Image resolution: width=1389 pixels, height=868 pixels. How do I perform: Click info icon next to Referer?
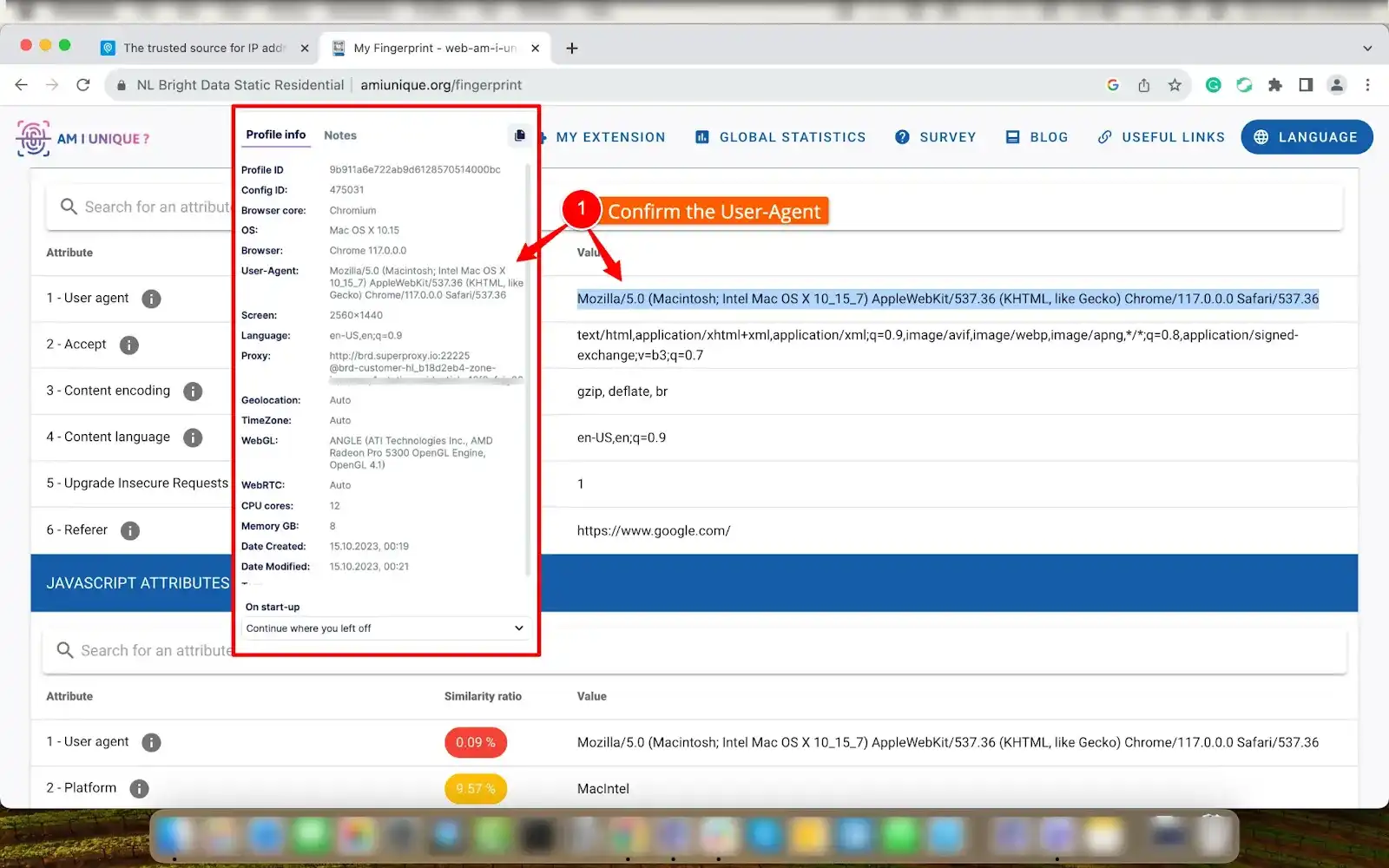130,530
